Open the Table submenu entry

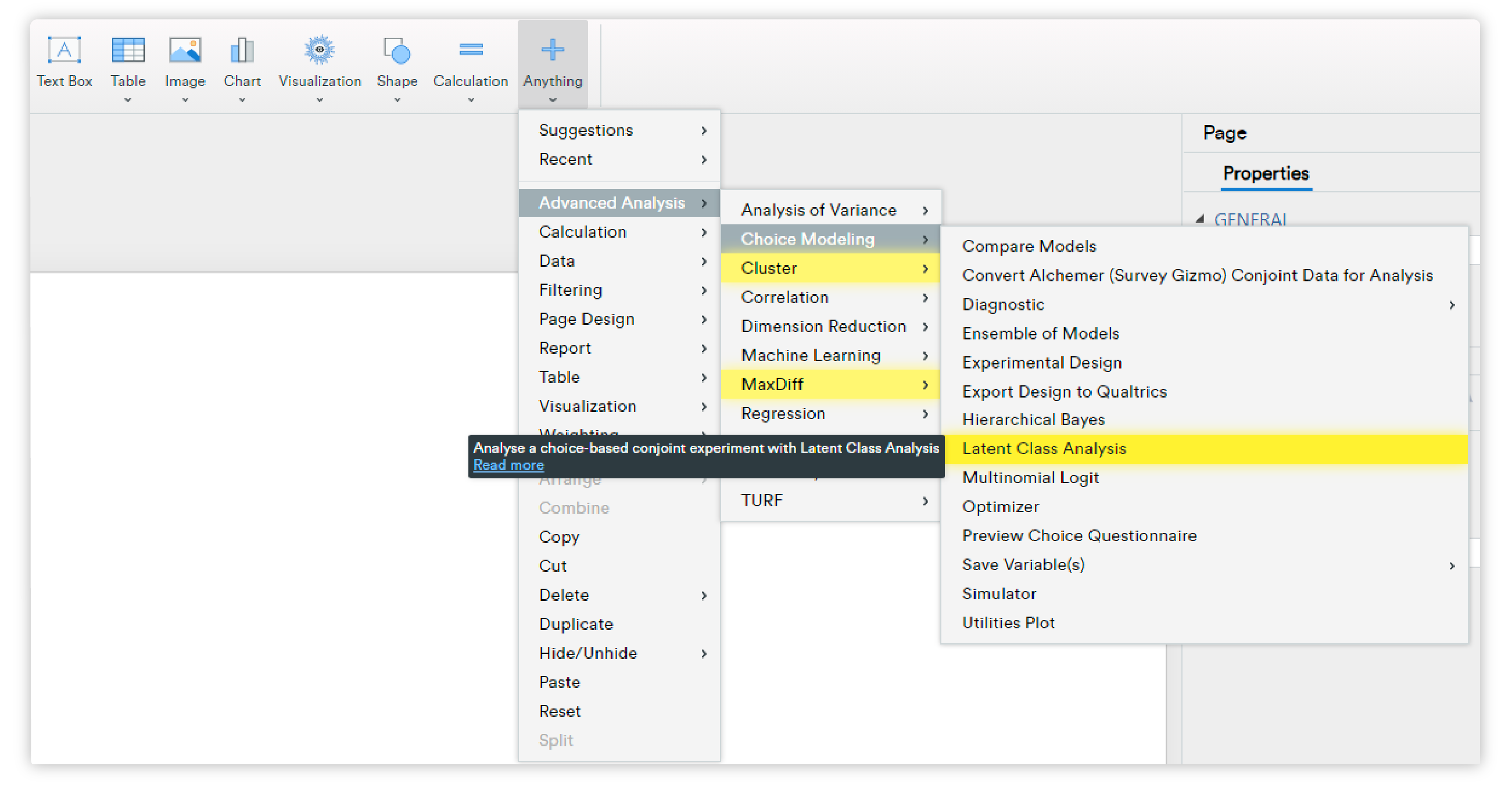619,378
